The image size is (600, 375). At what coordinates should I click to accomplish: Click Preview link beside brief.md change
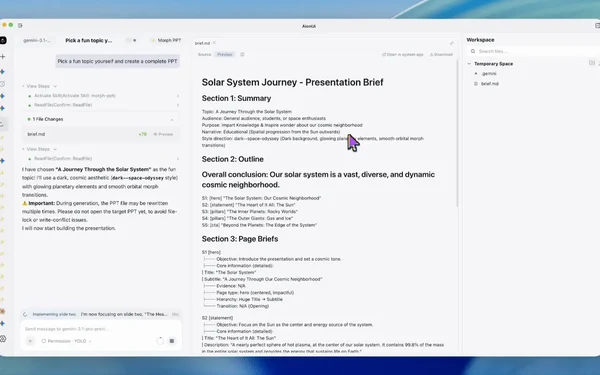[163, 134]
